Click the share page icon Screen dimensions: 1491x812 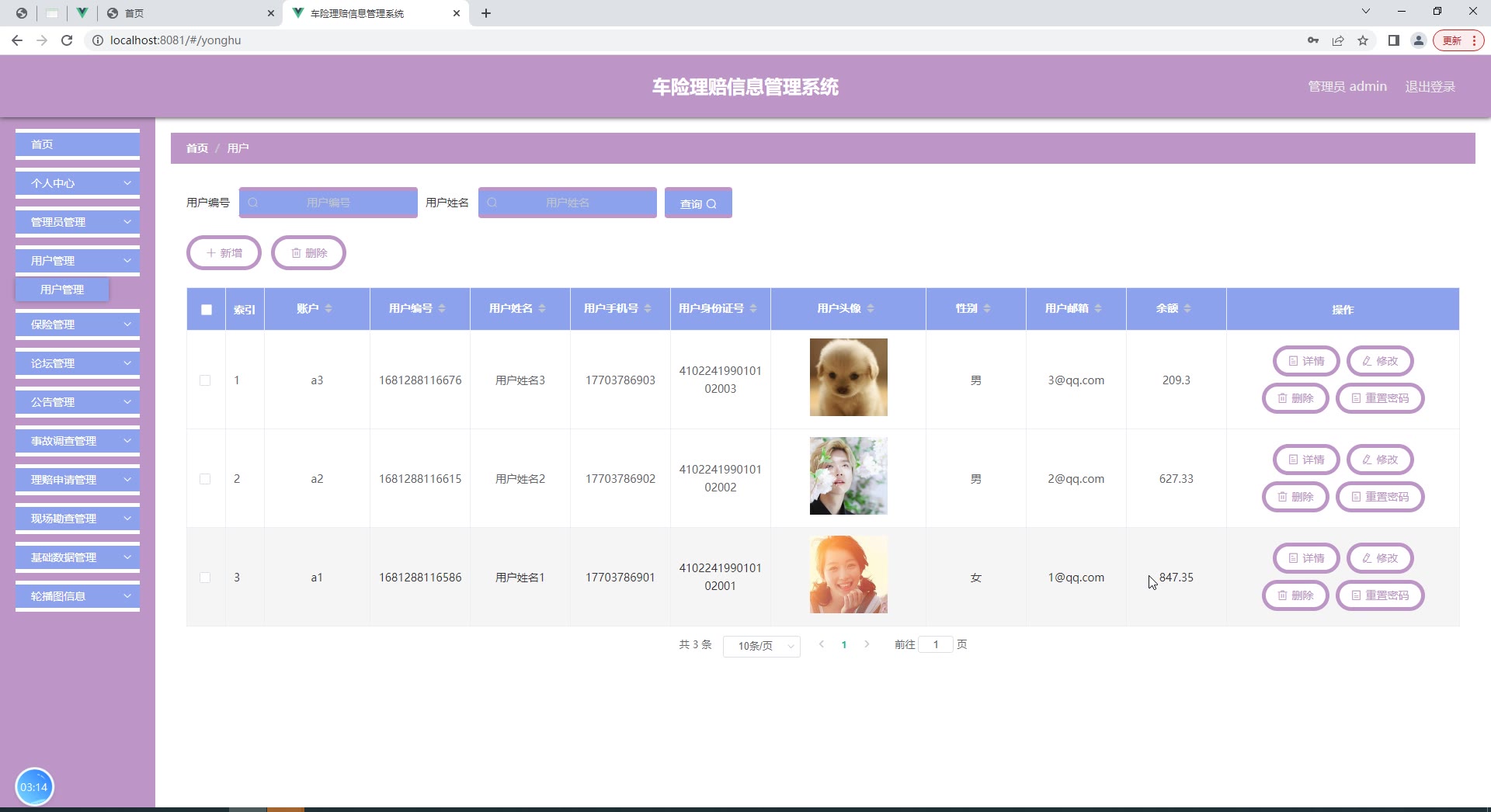pyautogui.click(x=1338, y=40)
